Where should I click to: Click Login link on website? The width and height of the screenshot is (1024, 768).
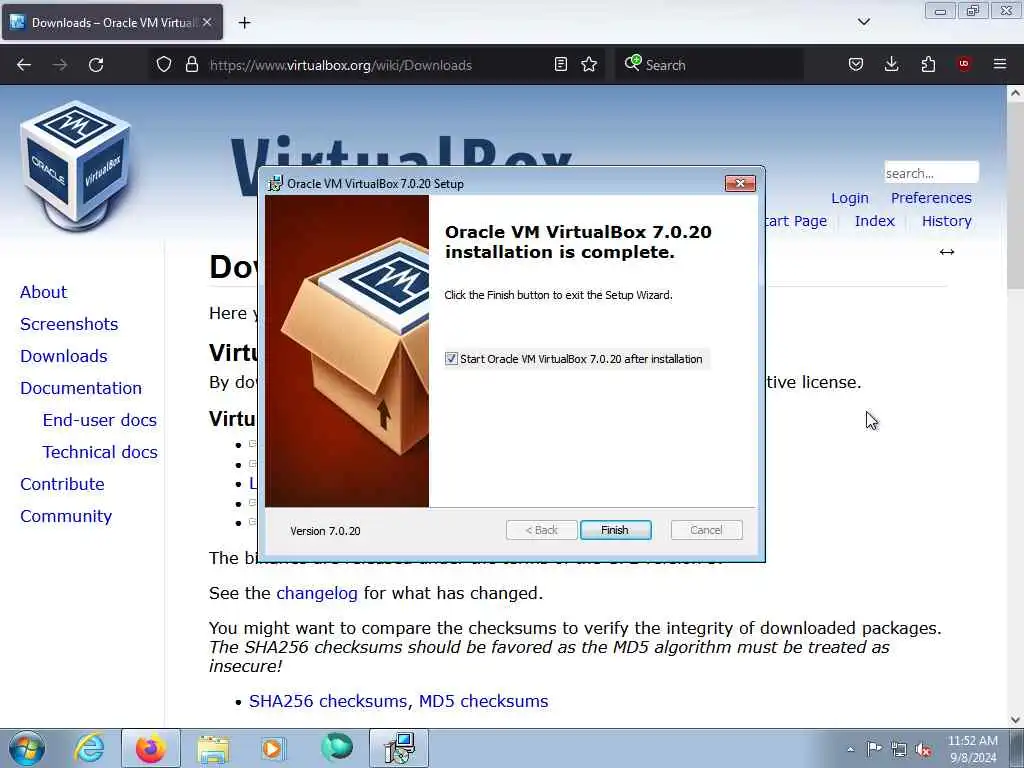tap(850, 198)
